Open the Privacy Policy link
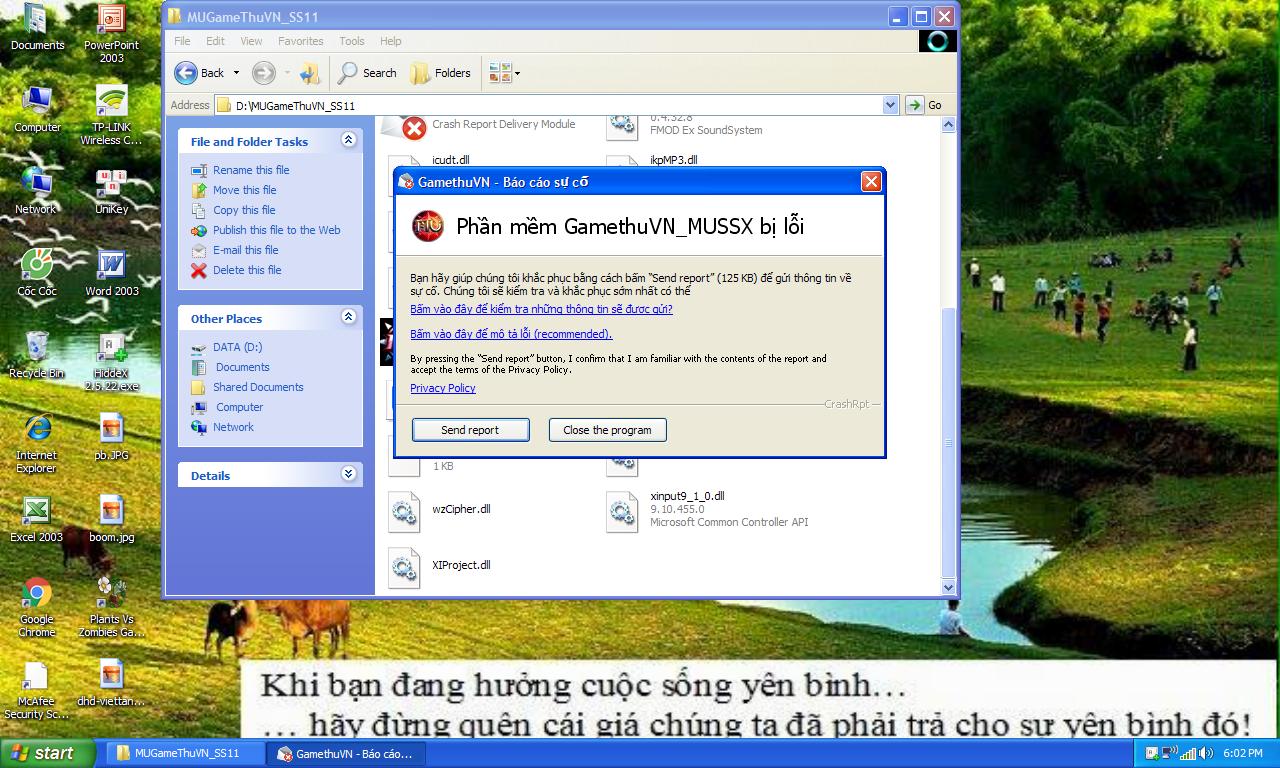Viewport: 1280px width, 768px height. [442, 388]
